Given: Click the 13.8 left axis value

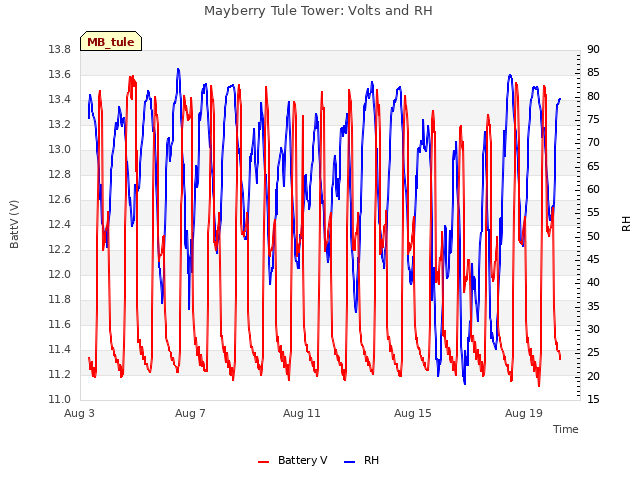Looking at the screenshot, I should (x=60, y=49).
